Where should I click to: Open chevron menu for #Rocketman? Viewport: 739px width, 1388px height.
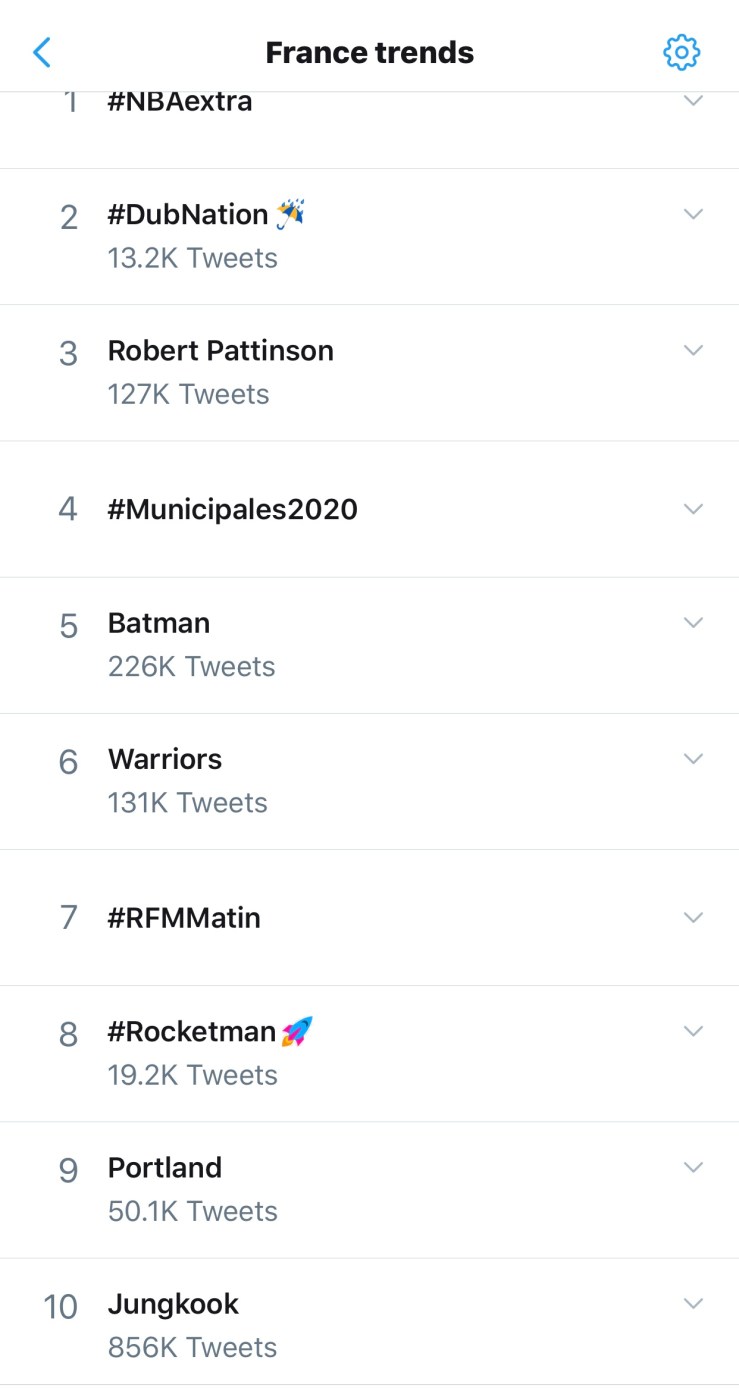(693, 1030)
